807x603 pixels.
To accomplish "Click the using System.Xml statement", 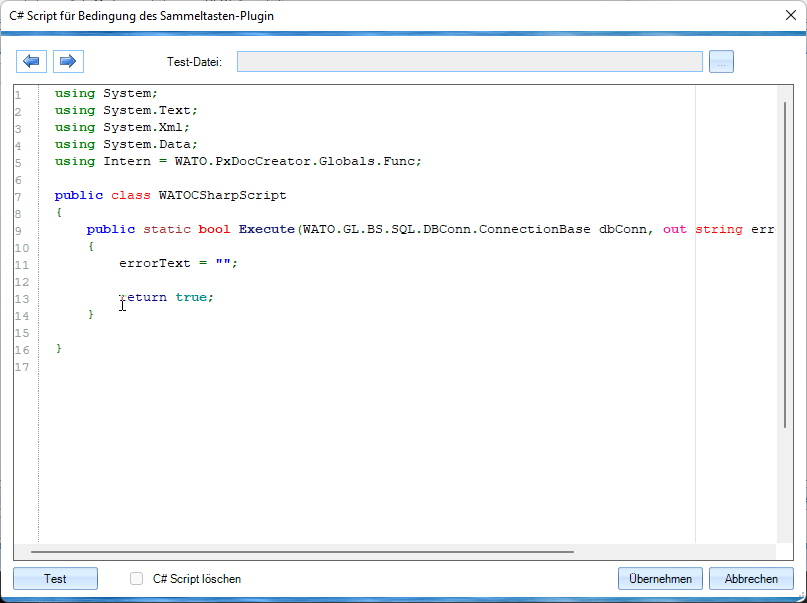I will pos(122,127).
